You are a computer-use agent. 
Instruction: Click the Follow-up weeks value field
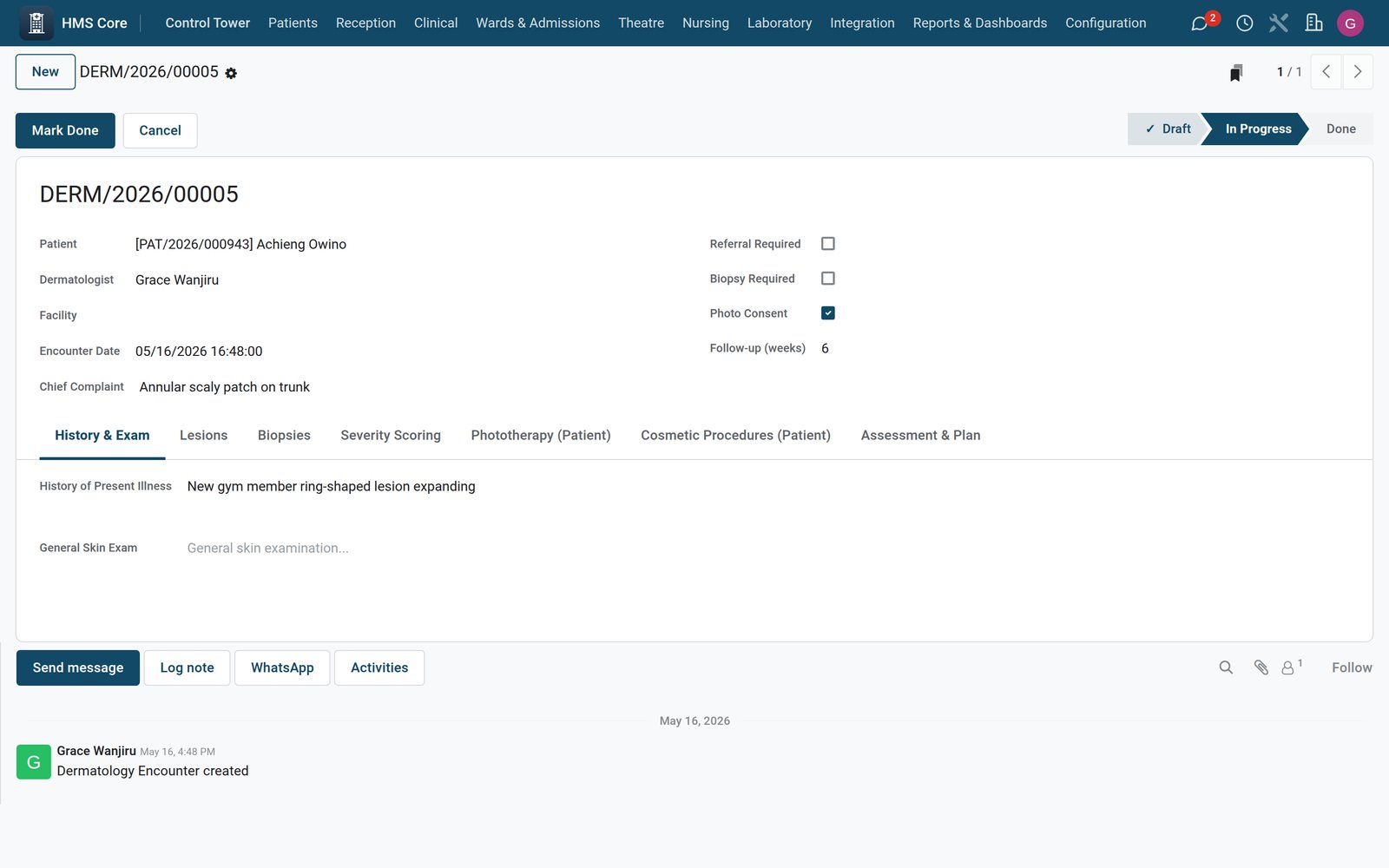1085,348
